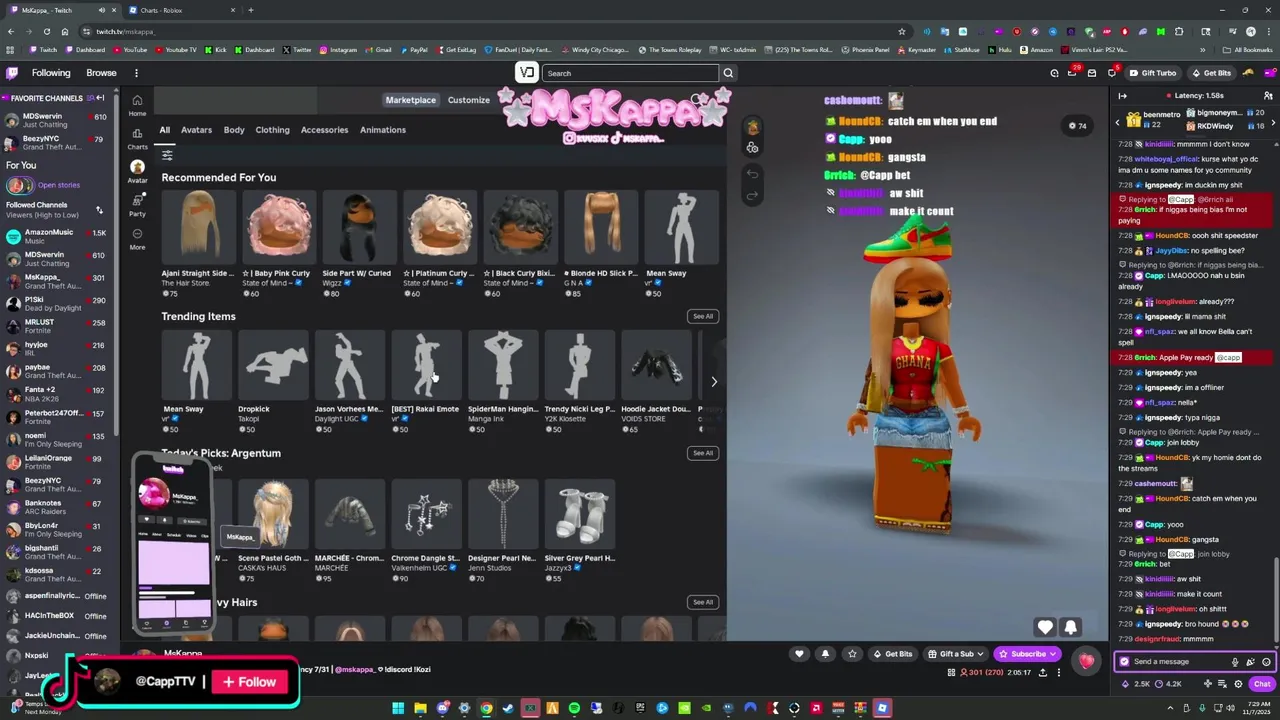The width and height of the screenshot is (1280, 720).
Task: See all Today's Picks Argentum items
Action: tap(703, 453)
